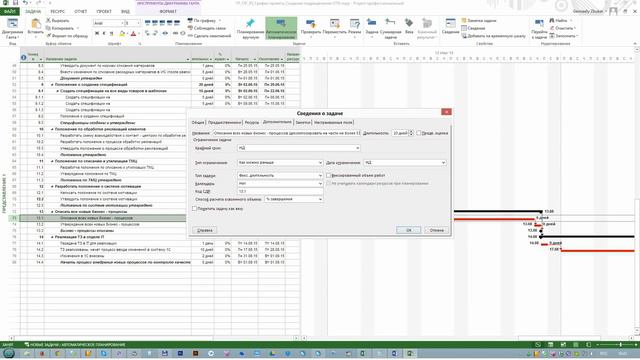
Task: Tick Фиксированный объем работ checkbox
Action: click(329, 176)
